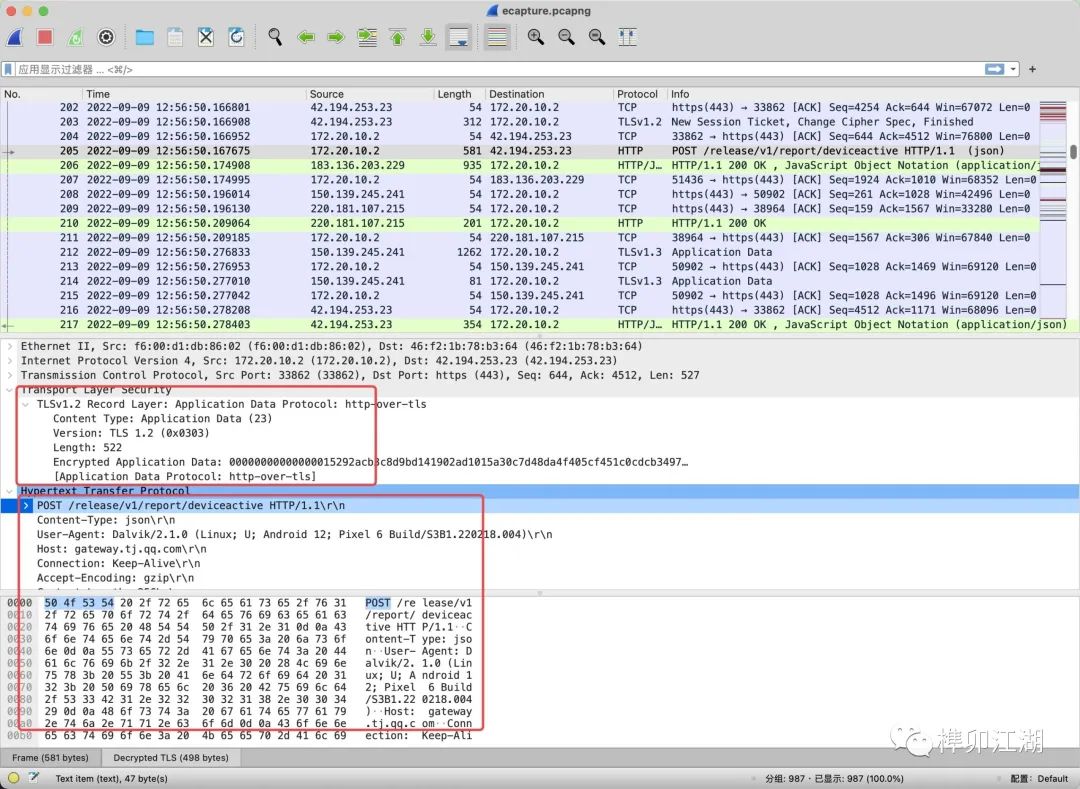Click the find packet magnifier icon

coord(275,38)
